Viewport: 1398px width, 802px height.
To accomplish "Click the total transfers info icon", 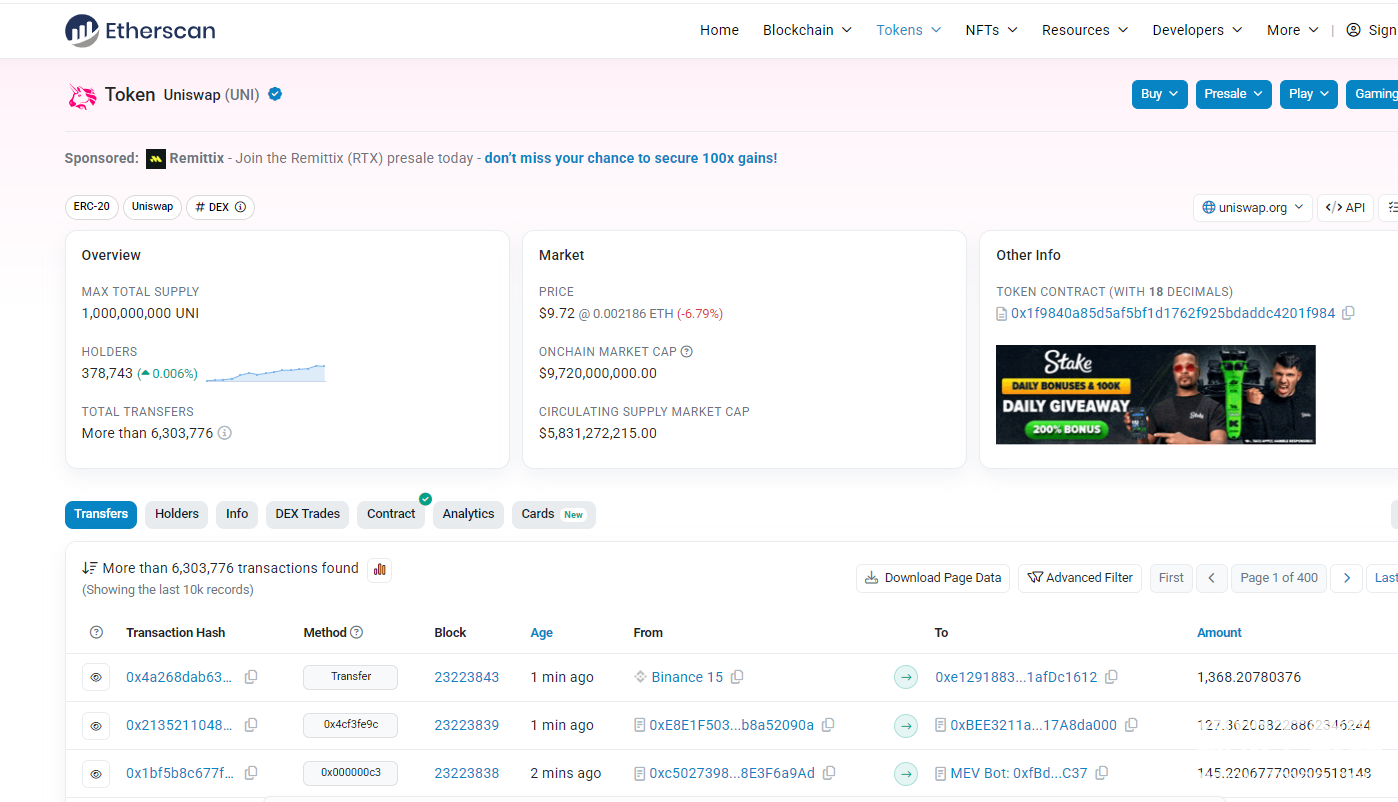I will (x=225, y=433).
